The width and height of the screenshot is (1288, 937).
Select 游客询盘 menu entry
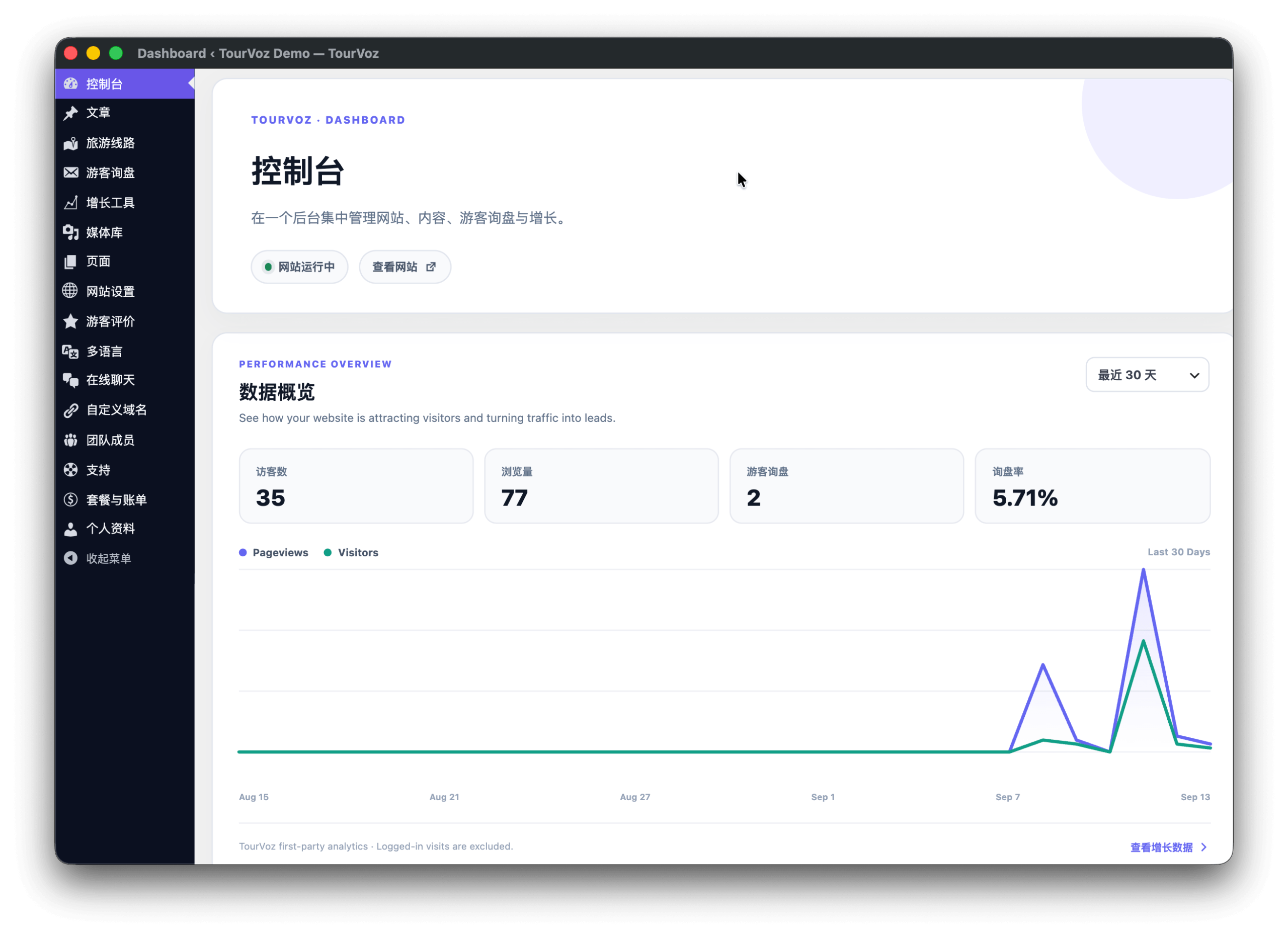coord(125,173)
